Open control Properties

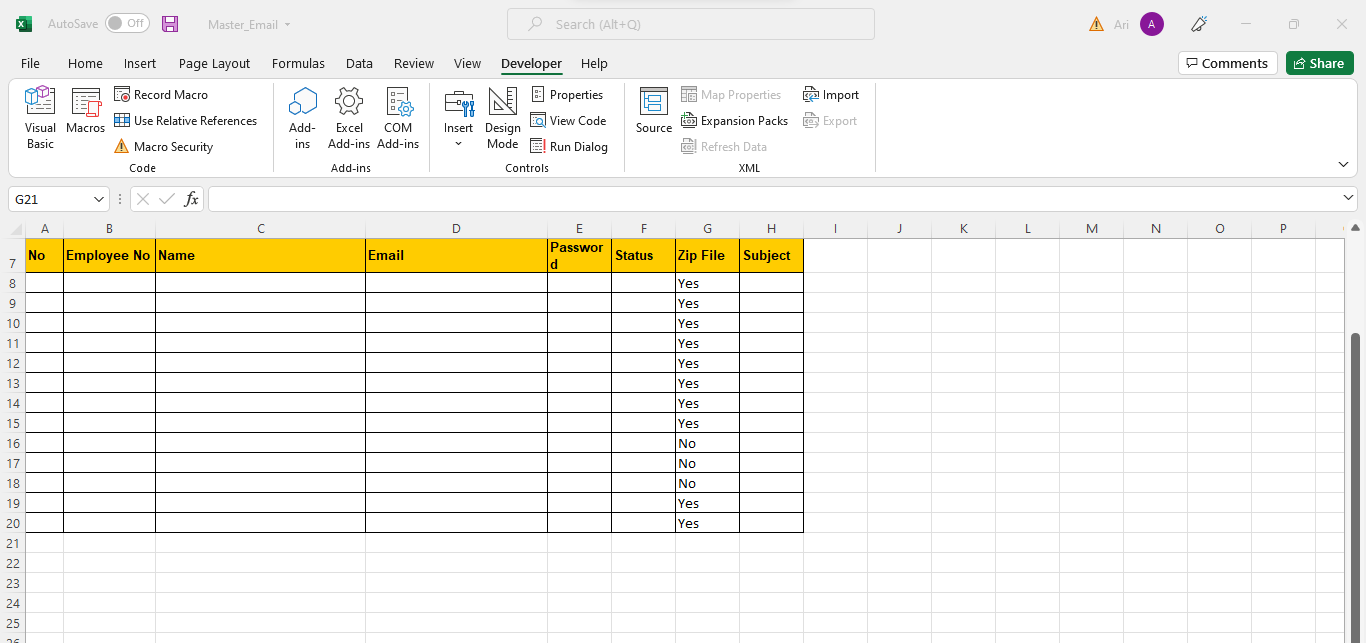pyautogui.click(x=567, y=95)
